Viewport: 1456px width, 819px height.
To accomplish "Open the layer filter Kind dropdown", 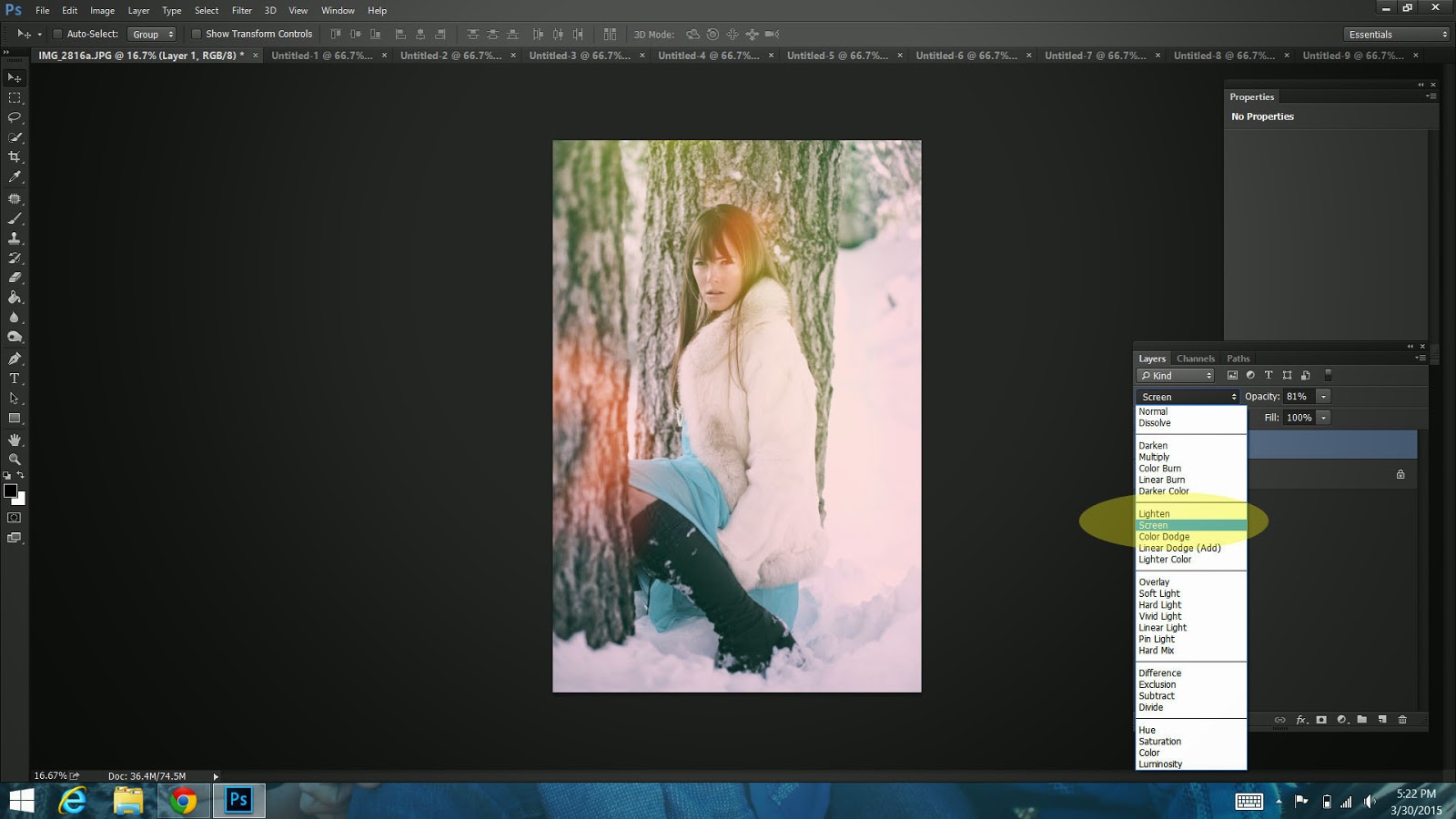I will click(1175, 376).
